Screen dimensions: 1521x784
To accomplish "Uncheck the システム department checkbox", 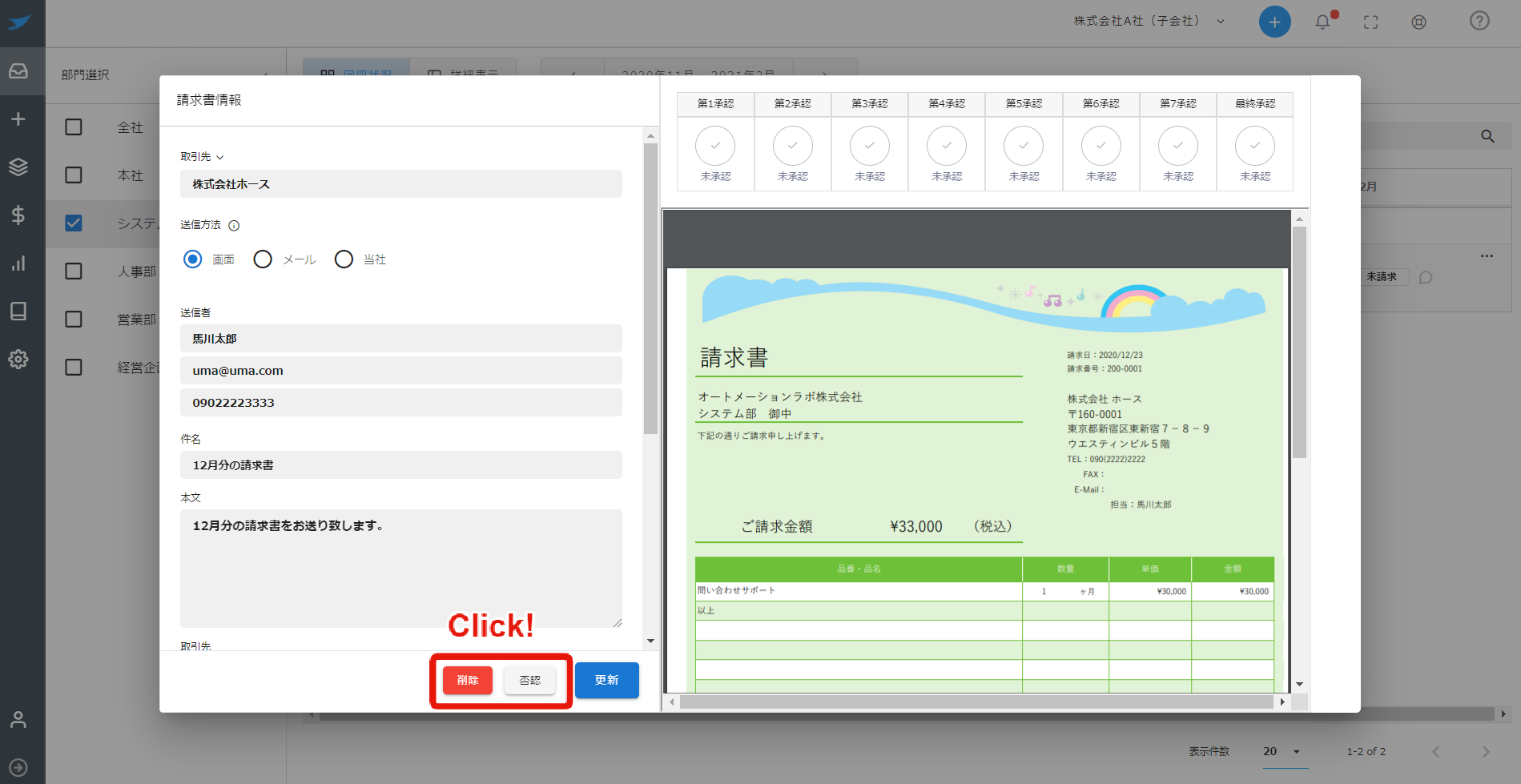I will tap(74, 223).
